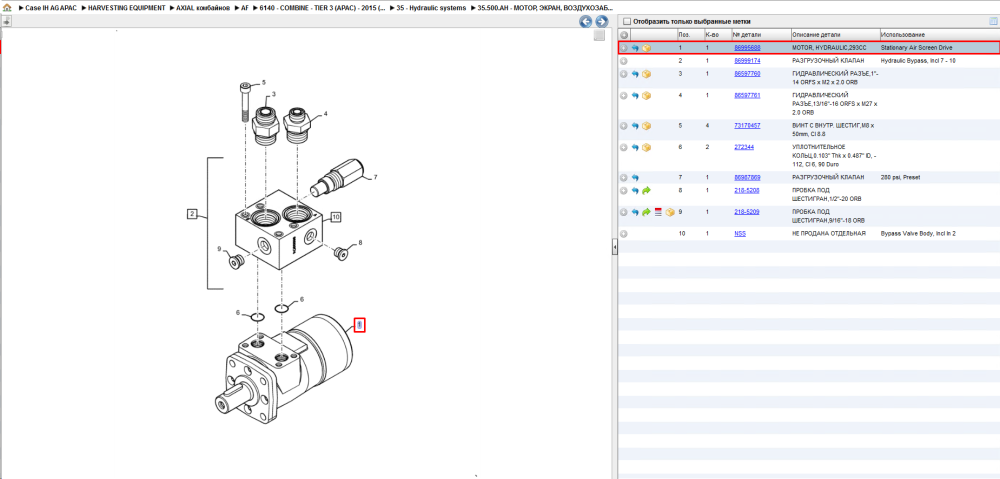Viewport: 1000px width, 479px height.
Task: Sort by '№ детали' column header
Action: point(761,34)
